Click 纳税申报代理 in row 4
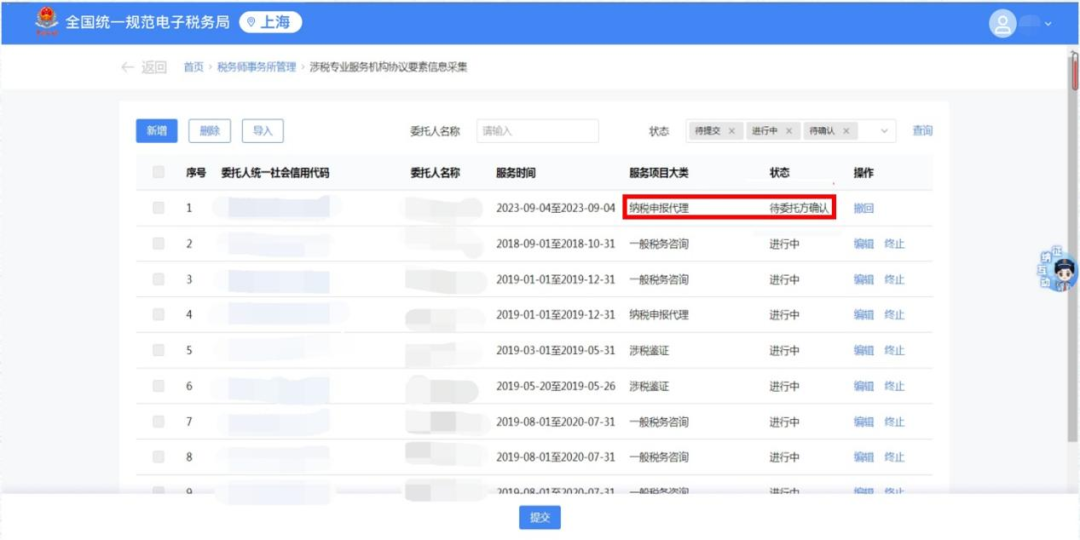The width and height of the screenshot is (1080, 540). tap(658, 314)
